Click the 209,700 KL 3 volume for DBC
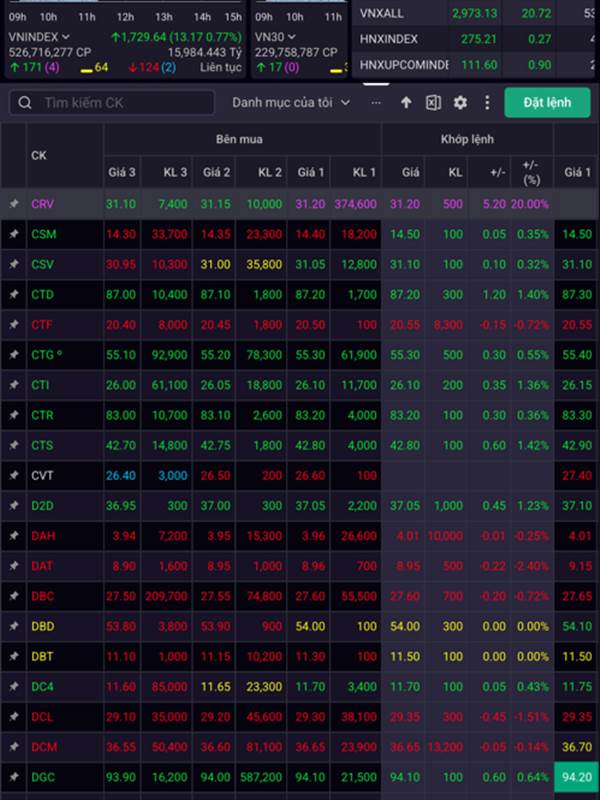 (x=166, y=596)
